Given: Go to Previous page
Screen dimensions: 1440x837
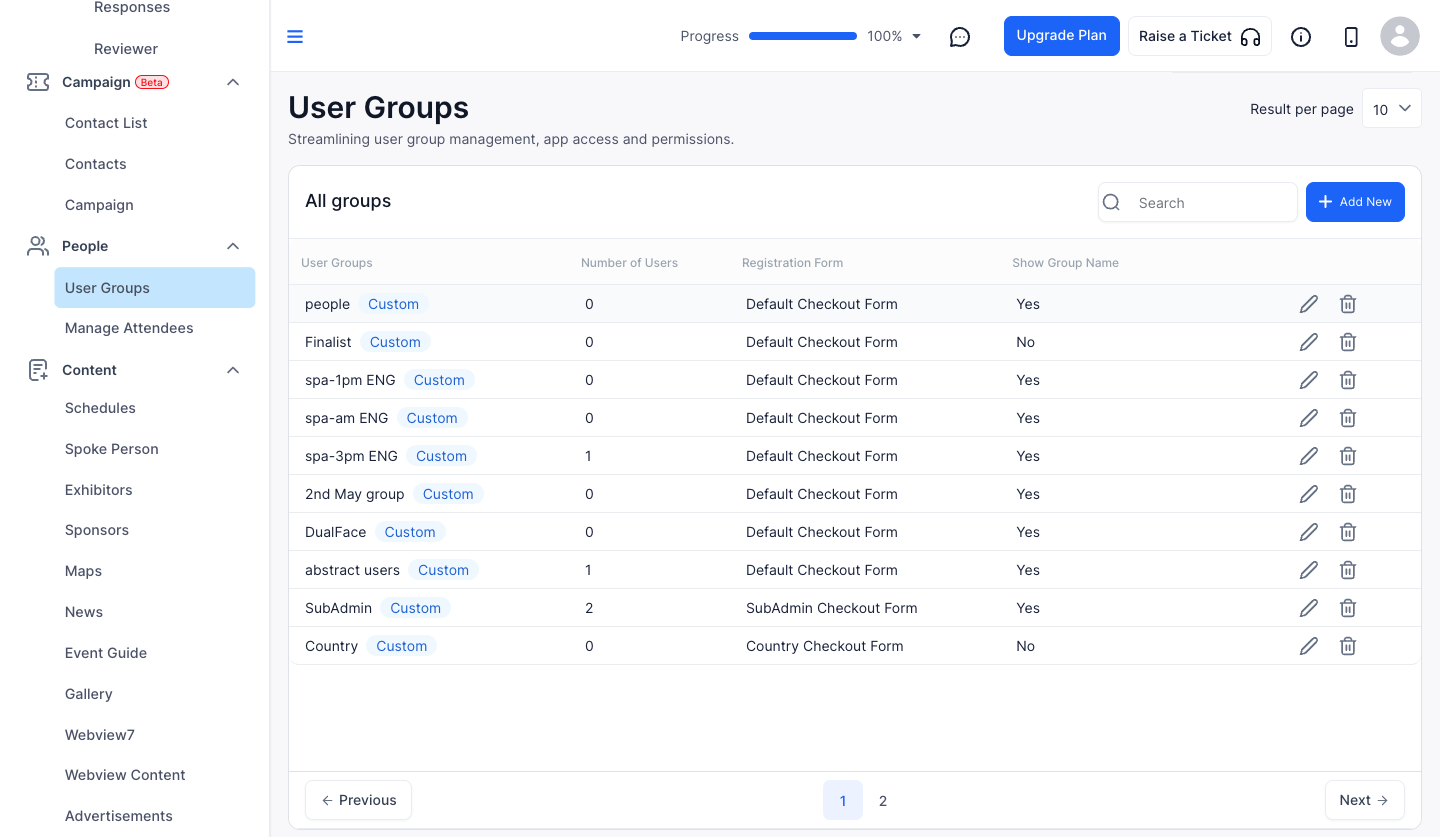Looking at the screenshot, I should click(358, 800).
